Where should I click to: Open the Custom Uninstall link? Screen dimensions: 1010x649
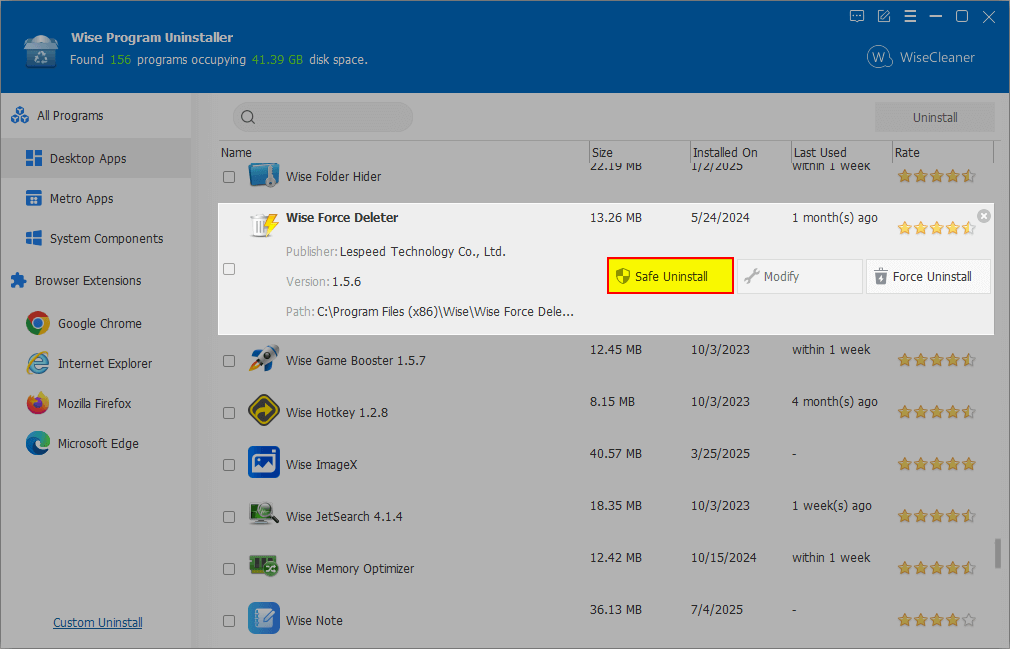point(98,623)
